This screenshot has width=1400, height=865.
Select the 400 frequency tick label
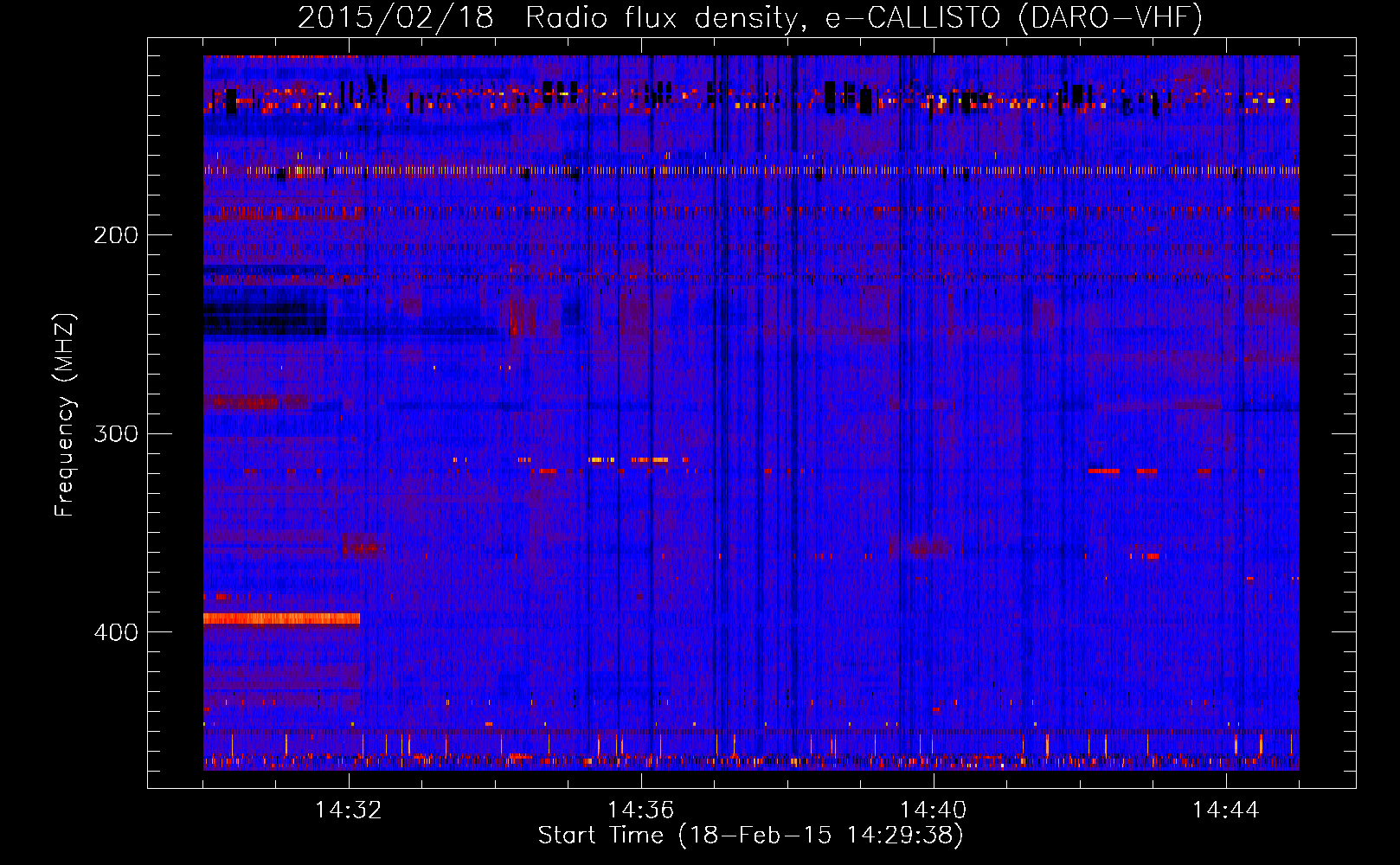pyautogui.click(x=116, y=632)
